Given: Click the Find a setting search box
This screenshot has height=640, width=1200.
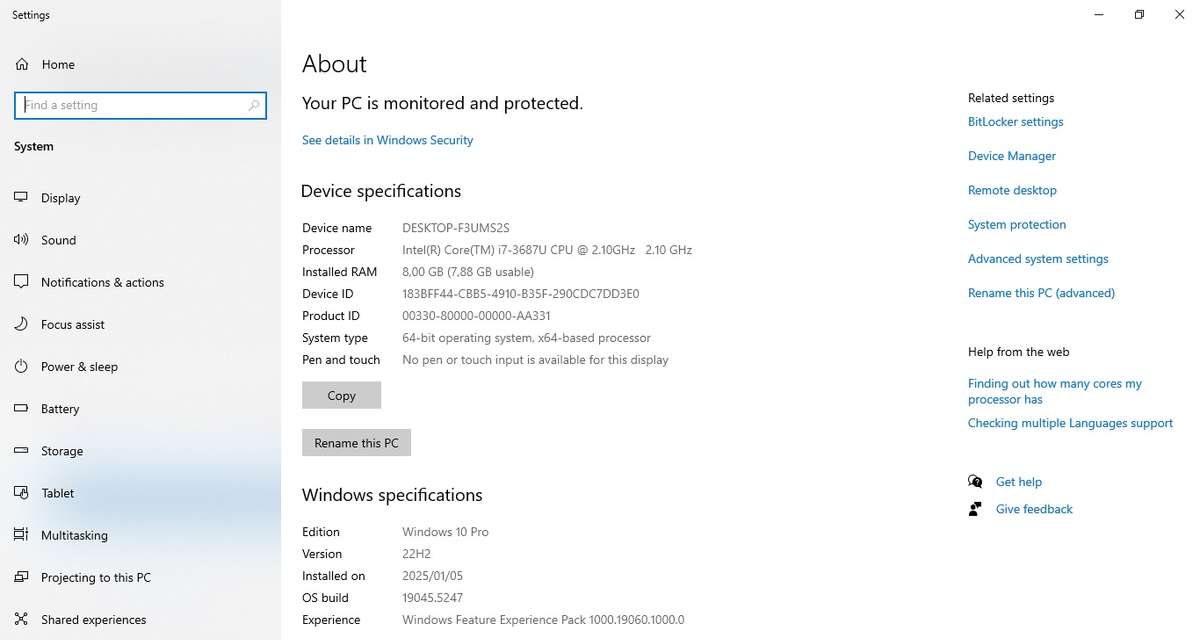Looking at the screenshot, I should 140,105.
